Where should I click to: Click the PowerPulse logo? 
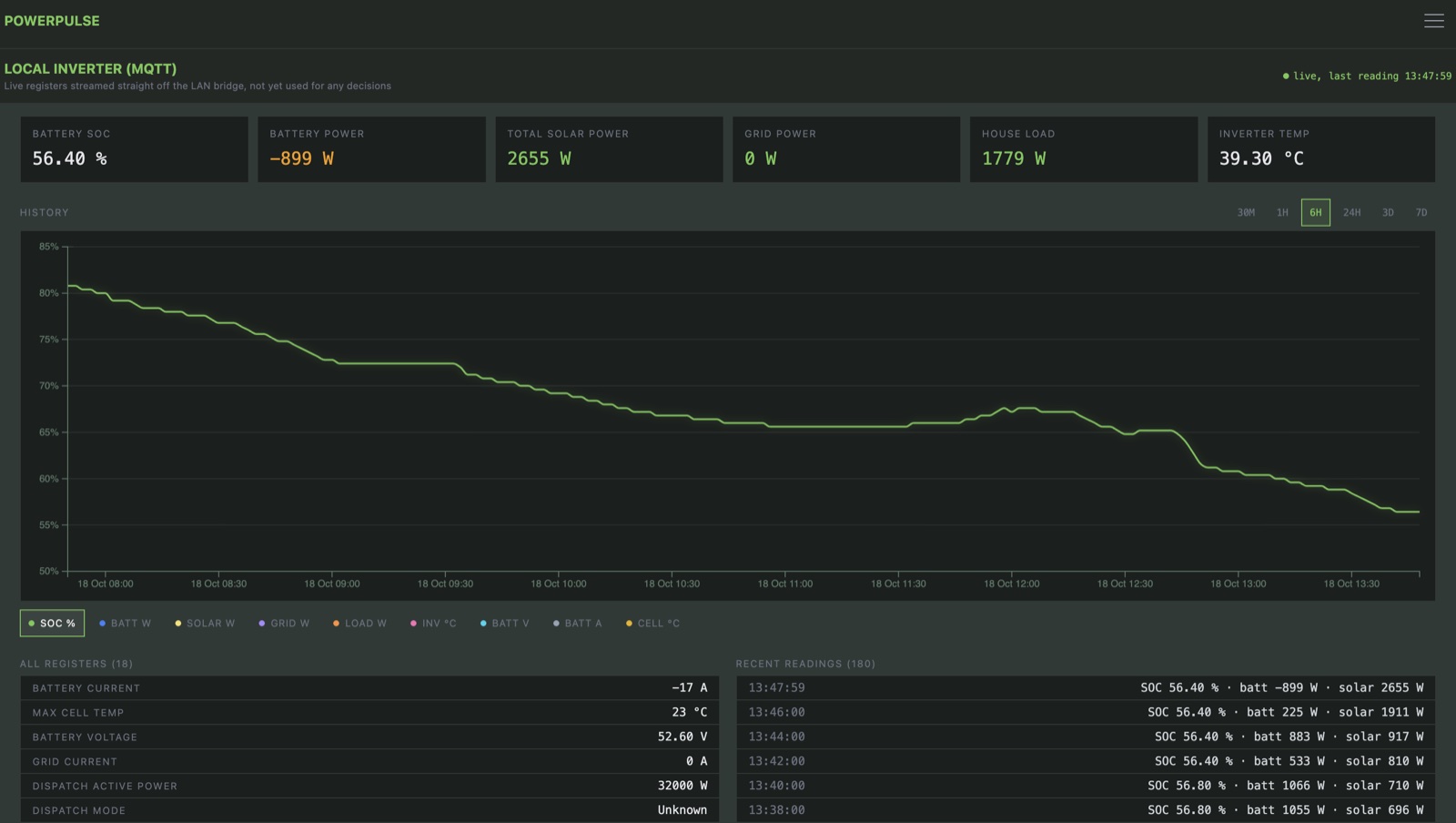[x=52, y=21]
